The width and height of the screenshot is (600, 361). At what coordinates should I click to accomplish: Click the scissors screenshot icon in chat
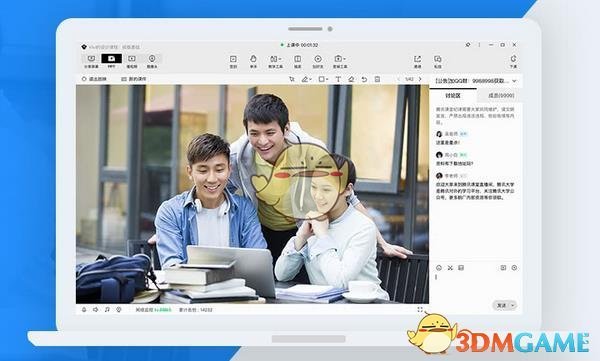coord(450,268)
